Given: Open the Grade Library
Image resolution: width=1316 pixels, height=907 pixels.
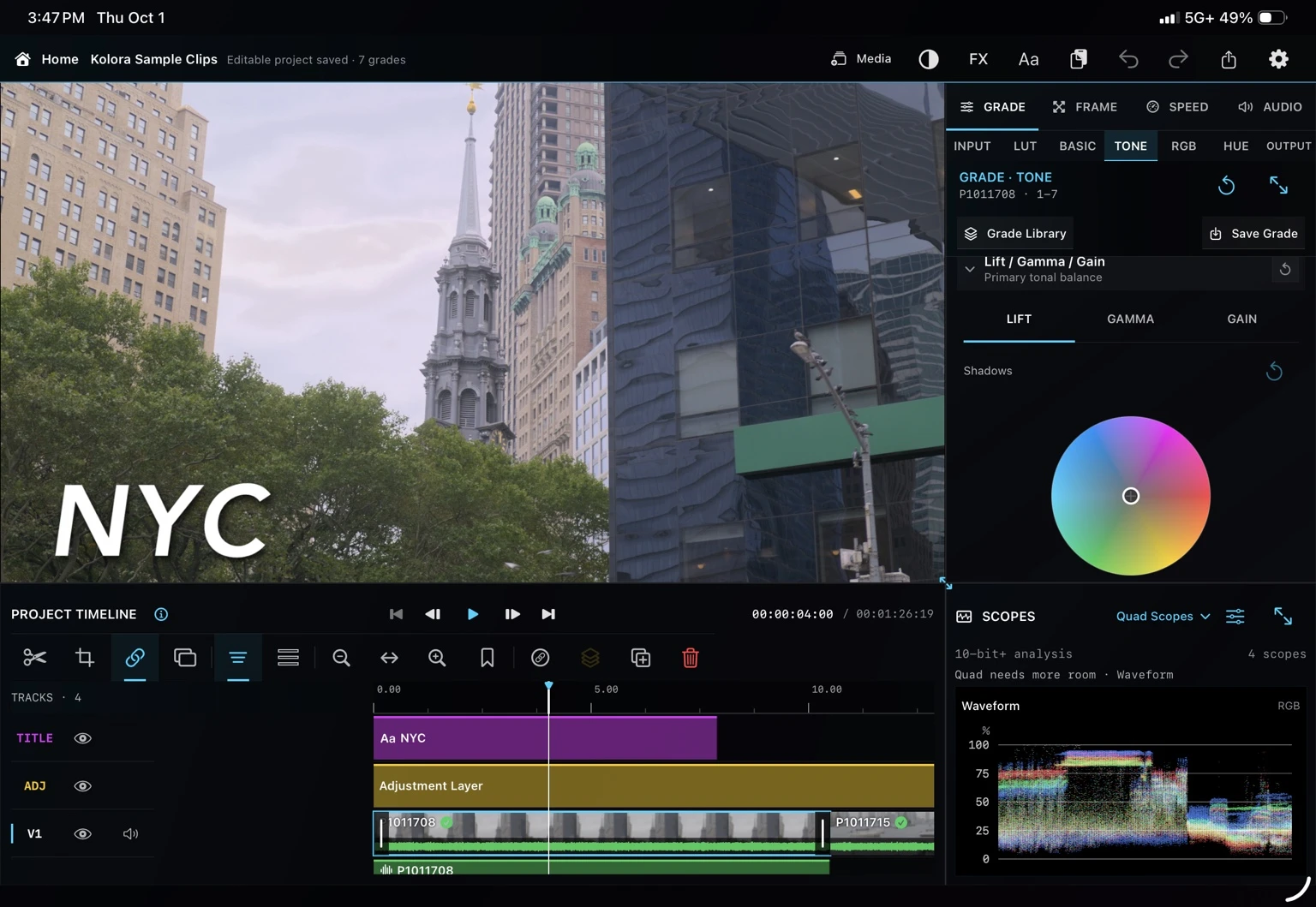Looking at the screenshot, I should coord(1015,234).
